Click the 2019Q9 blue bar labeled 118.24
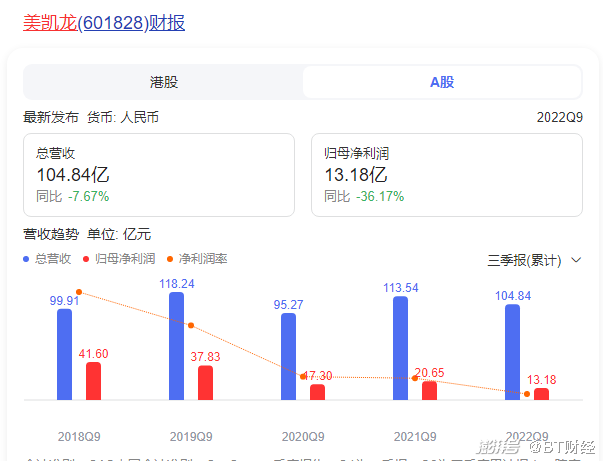The image size is (603, 461). pyautogui.click(x=177, y=346)
